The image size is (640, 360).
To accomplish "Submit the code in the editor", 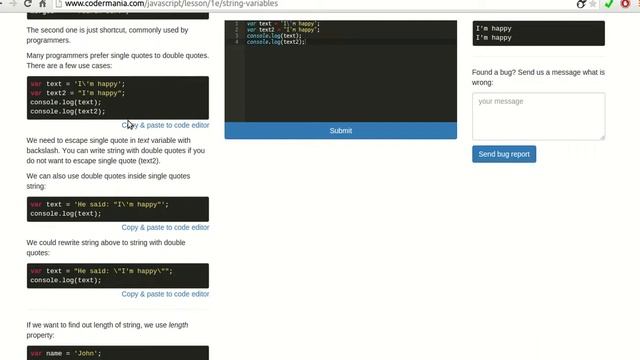I will [341, 131].
